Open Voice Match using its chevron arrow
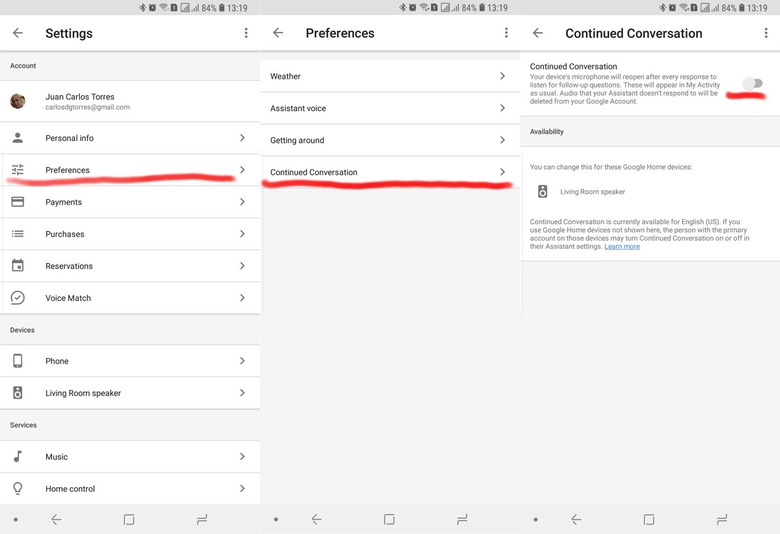 (x=242, y=298)
